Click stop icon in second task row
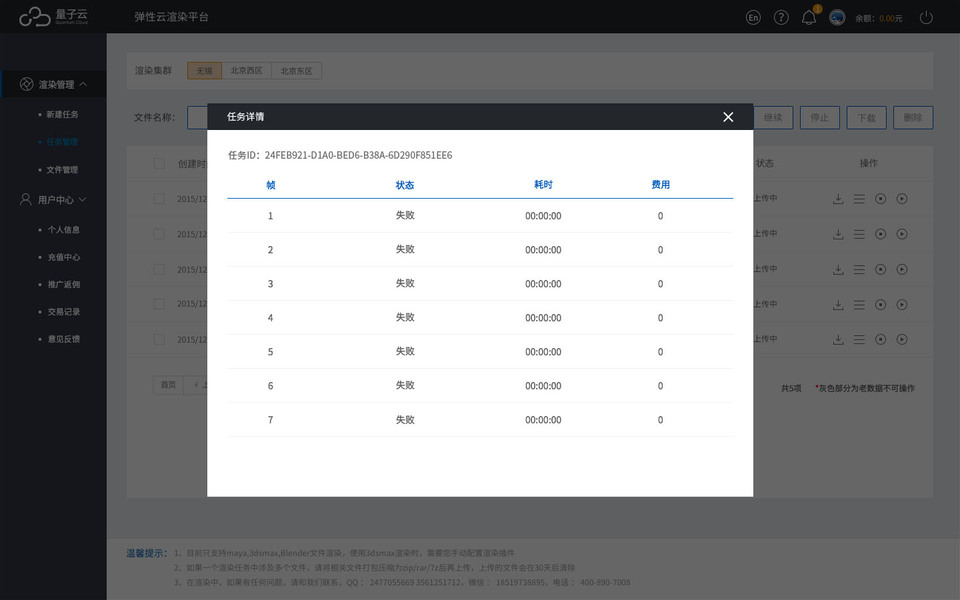 880,234
